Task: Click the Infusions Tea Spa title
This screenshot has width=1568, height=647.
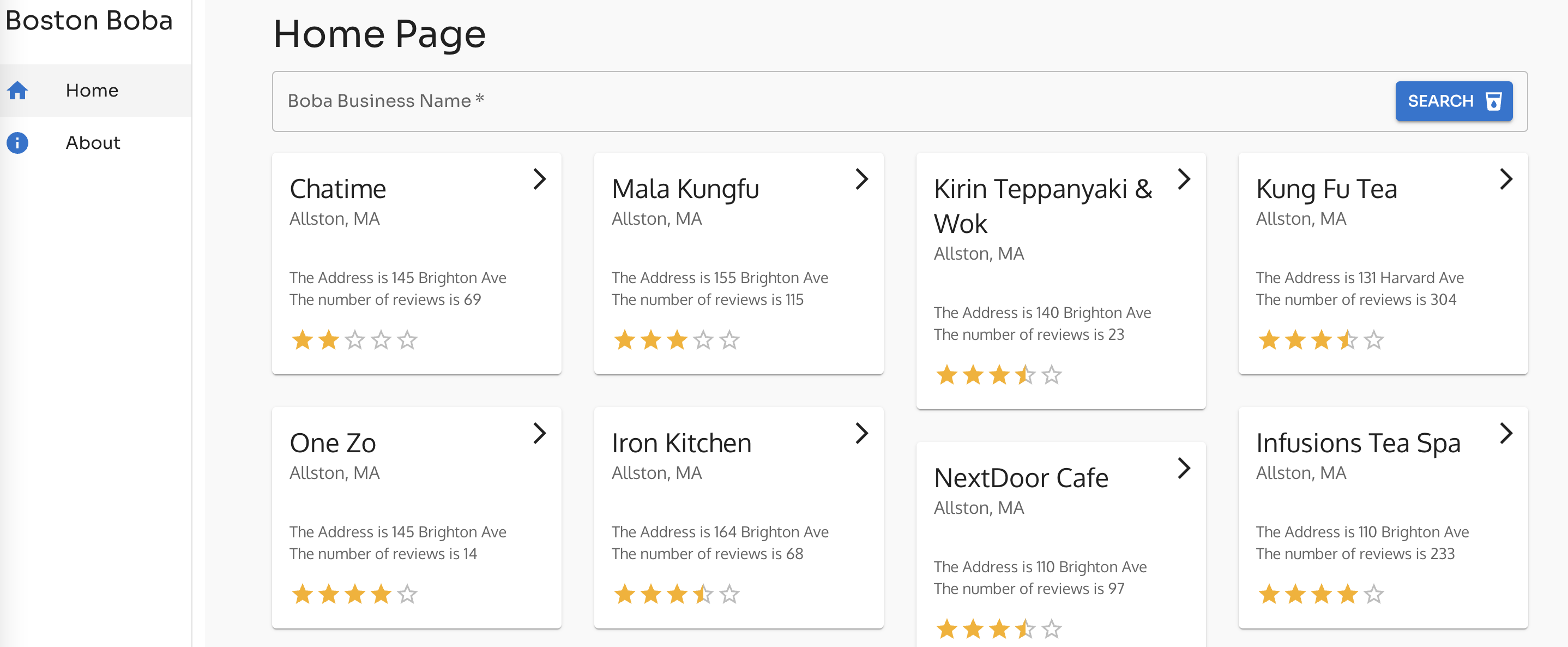Action: [x=1359, y=443]
